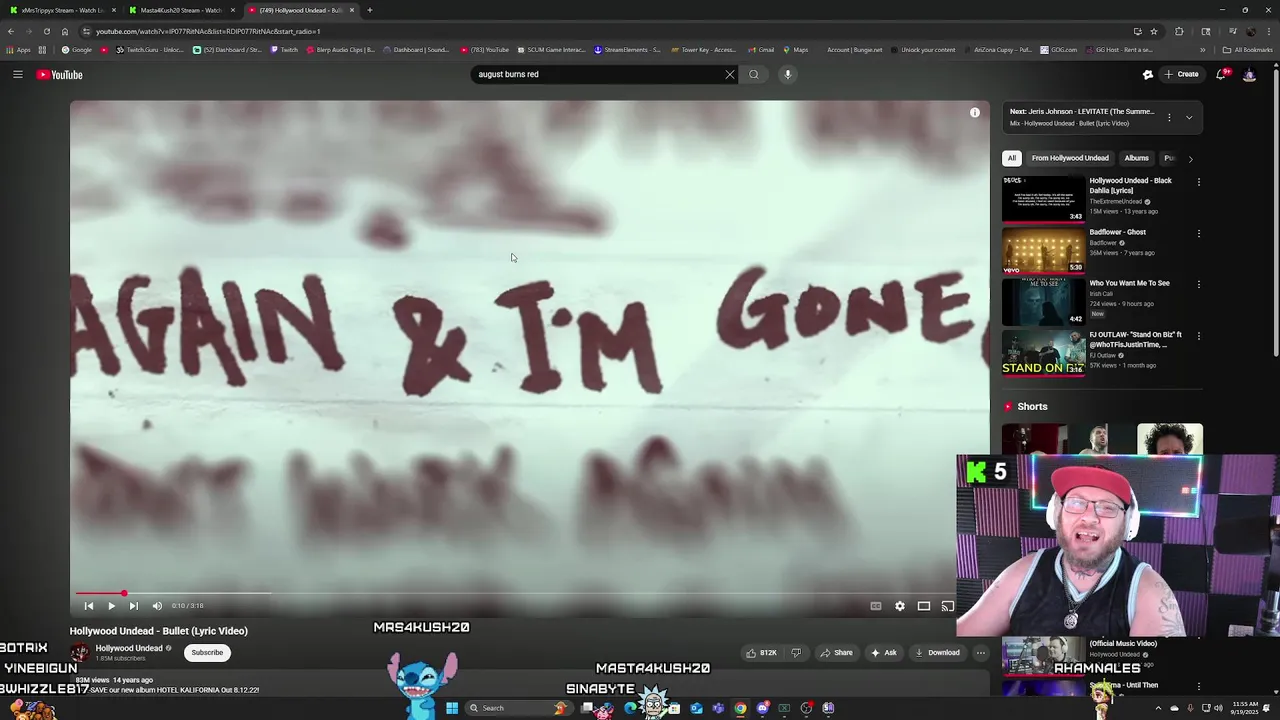
Task: Open options for Badflower - Ghost
Action: click(1199, 233)
